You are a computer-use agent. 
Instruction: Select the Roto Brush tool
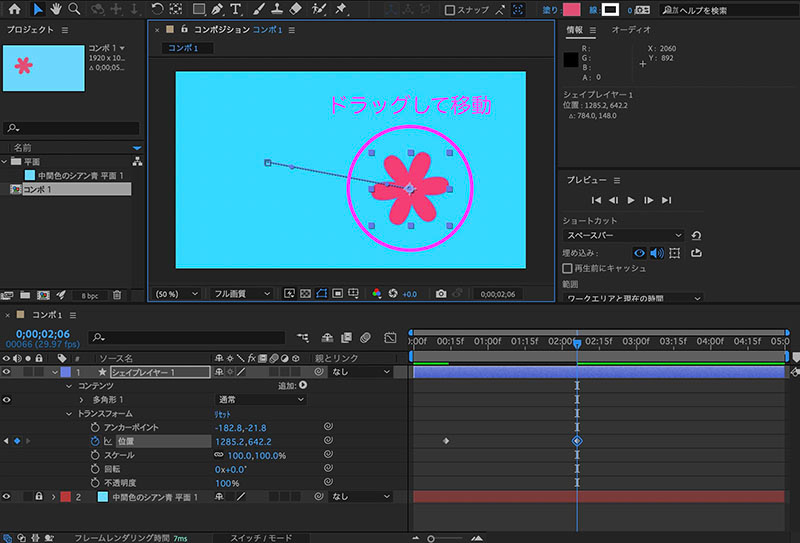pos(319,9)
